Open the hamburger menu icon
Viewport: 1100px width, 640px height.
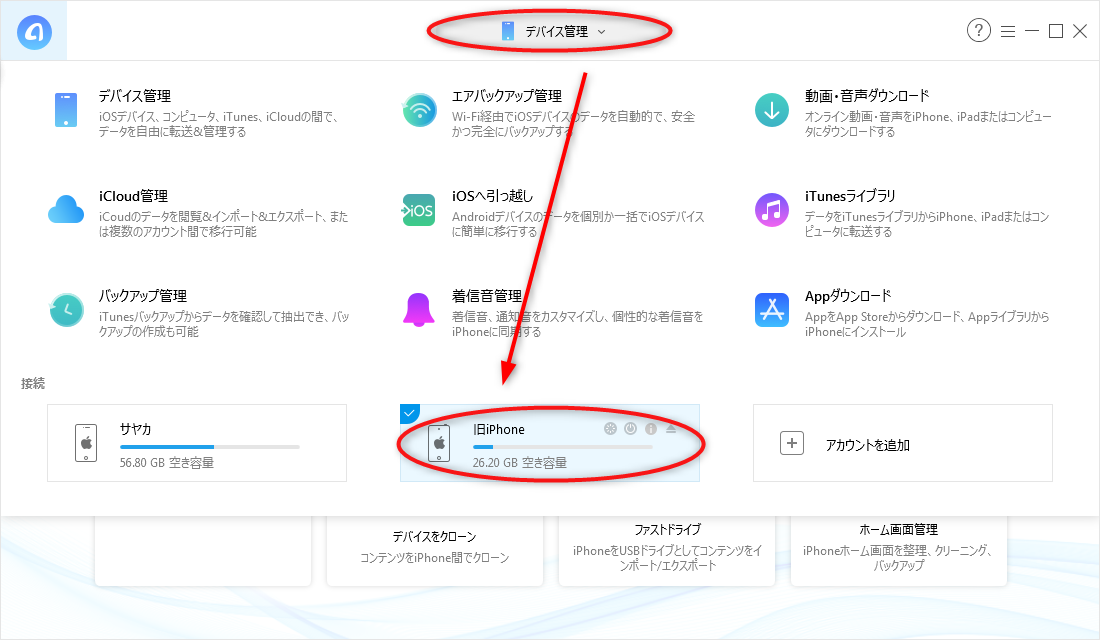coord(1008,31)
